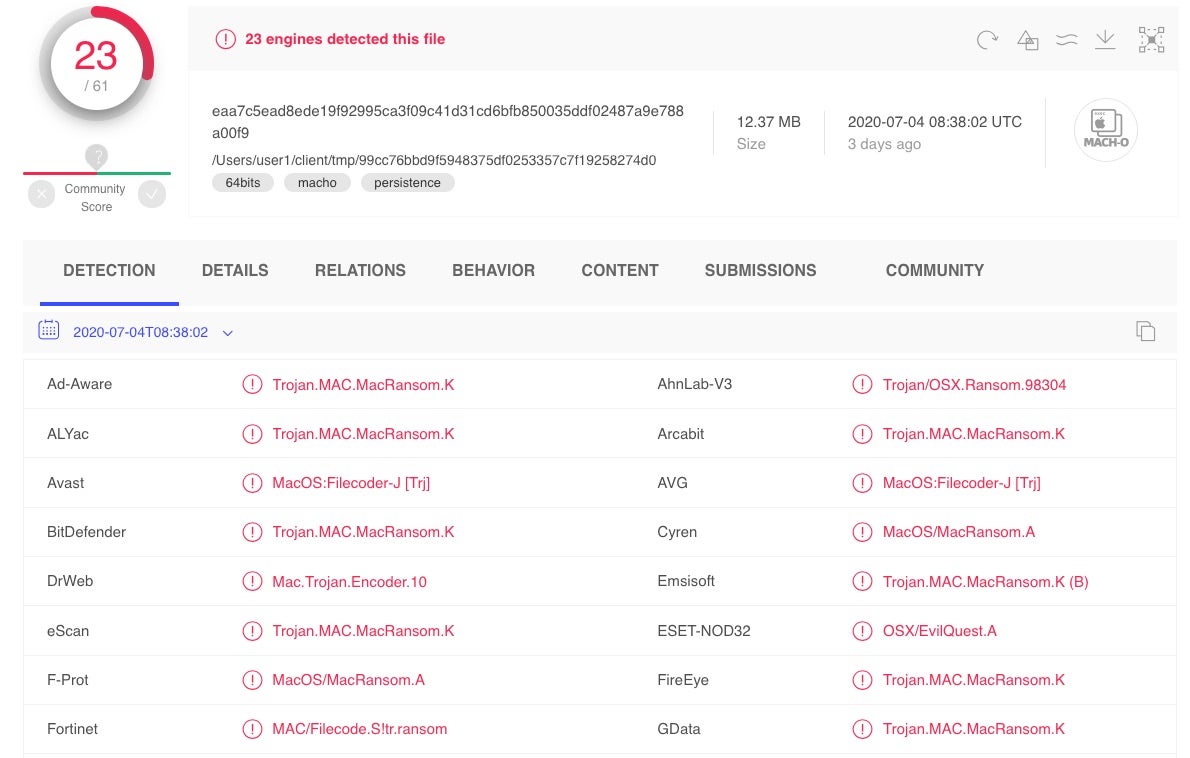Select the COMMUNITY tab
The height and width of the screenshot is (758, 1190).
934,270
